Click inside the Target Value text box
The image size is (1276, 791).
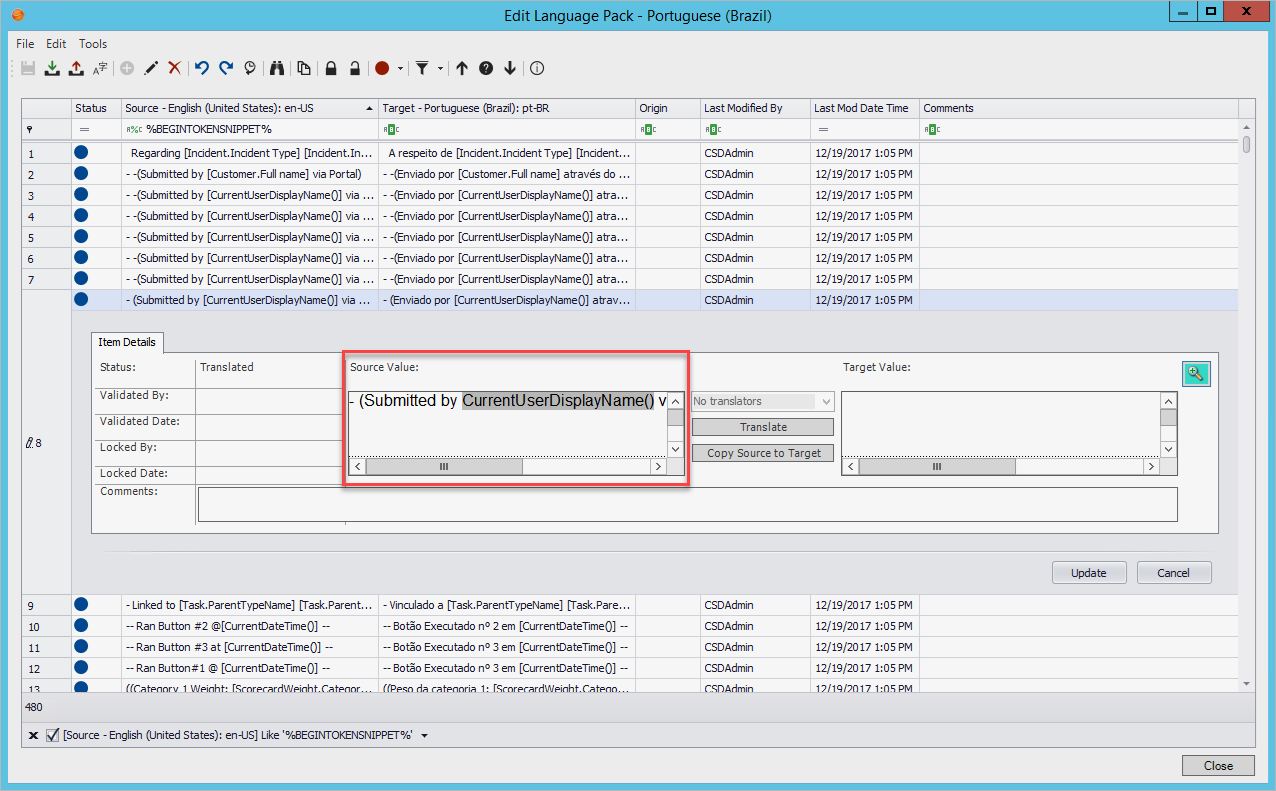1000,424
